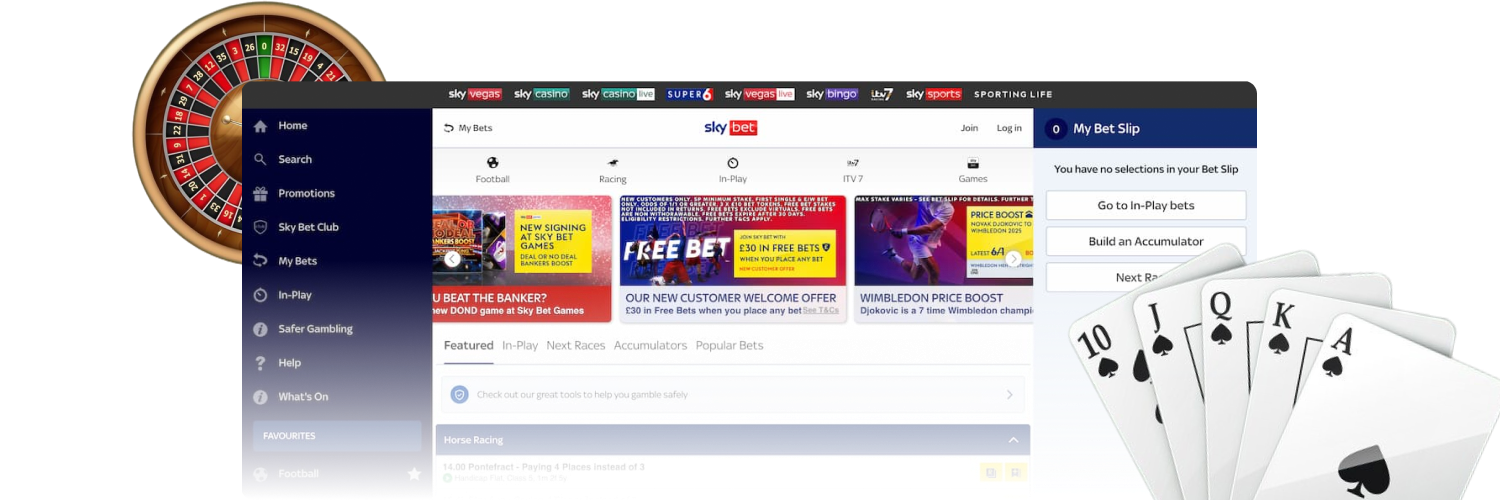Click the Join link

969,128
